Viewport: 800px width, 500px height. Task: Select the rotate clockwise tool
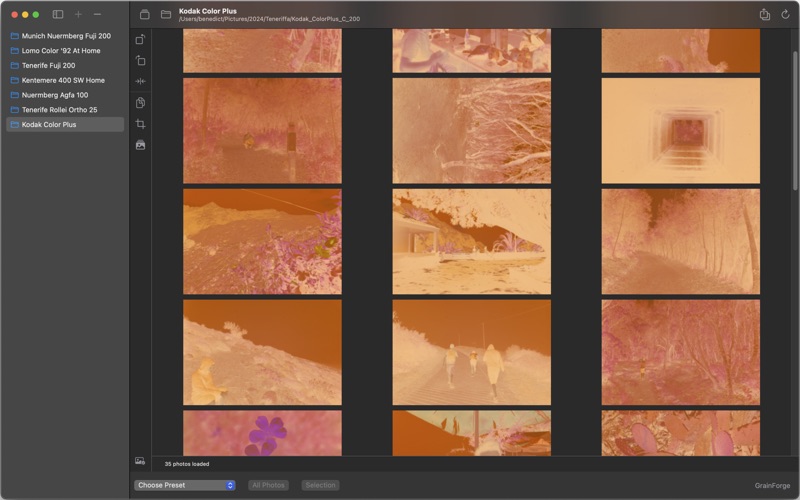(x=140, y=39)
